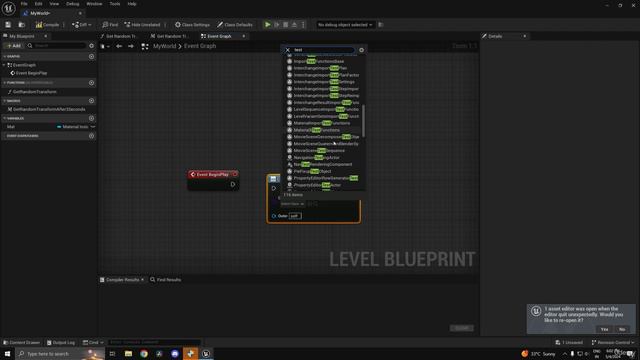The height and width of the screenshot is (360, 640).
Task: Add a new function with plus icon
Action: coord(91,83)
